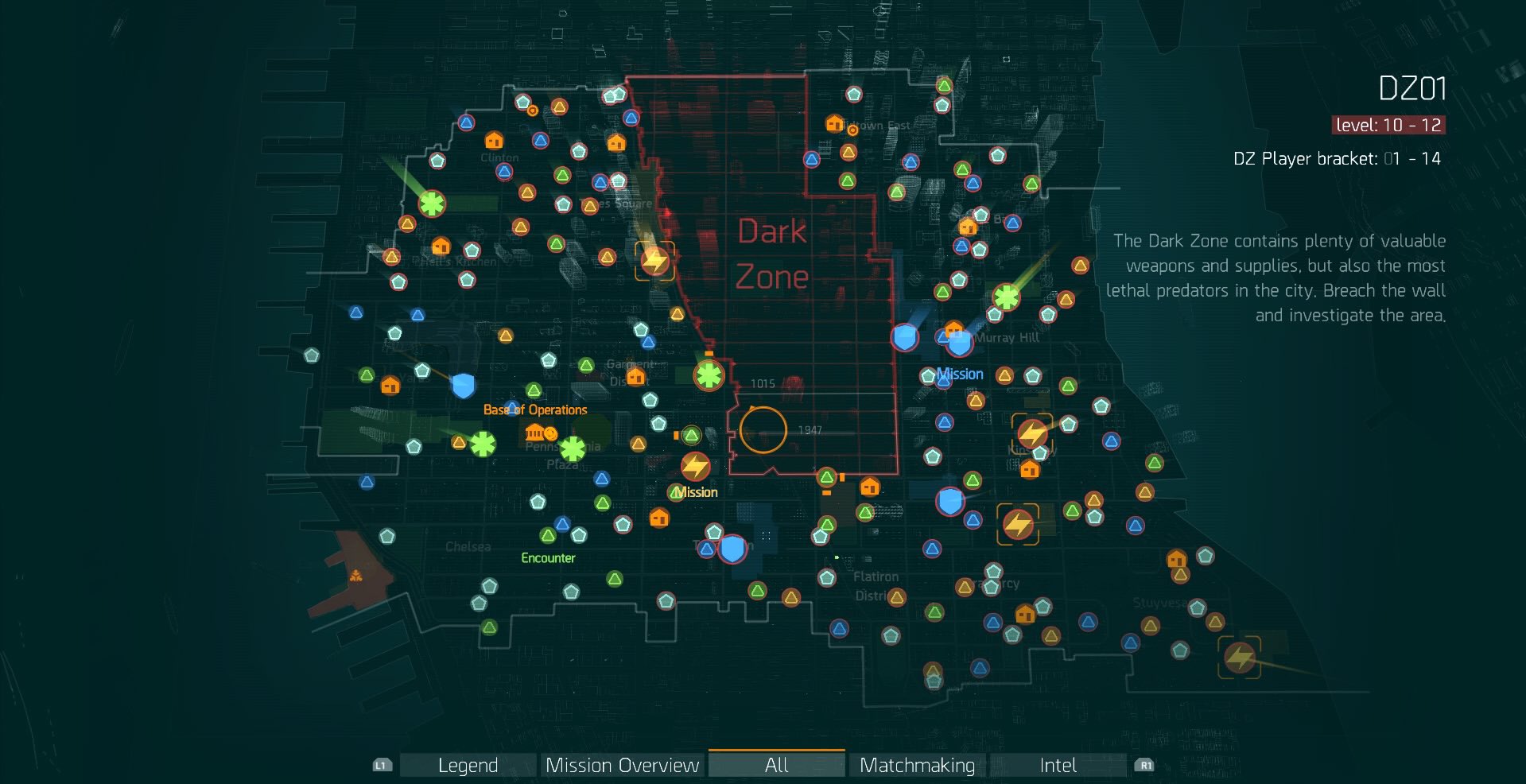Select green medical icon near Dark Zone's 1015 marker

[709, 375]
